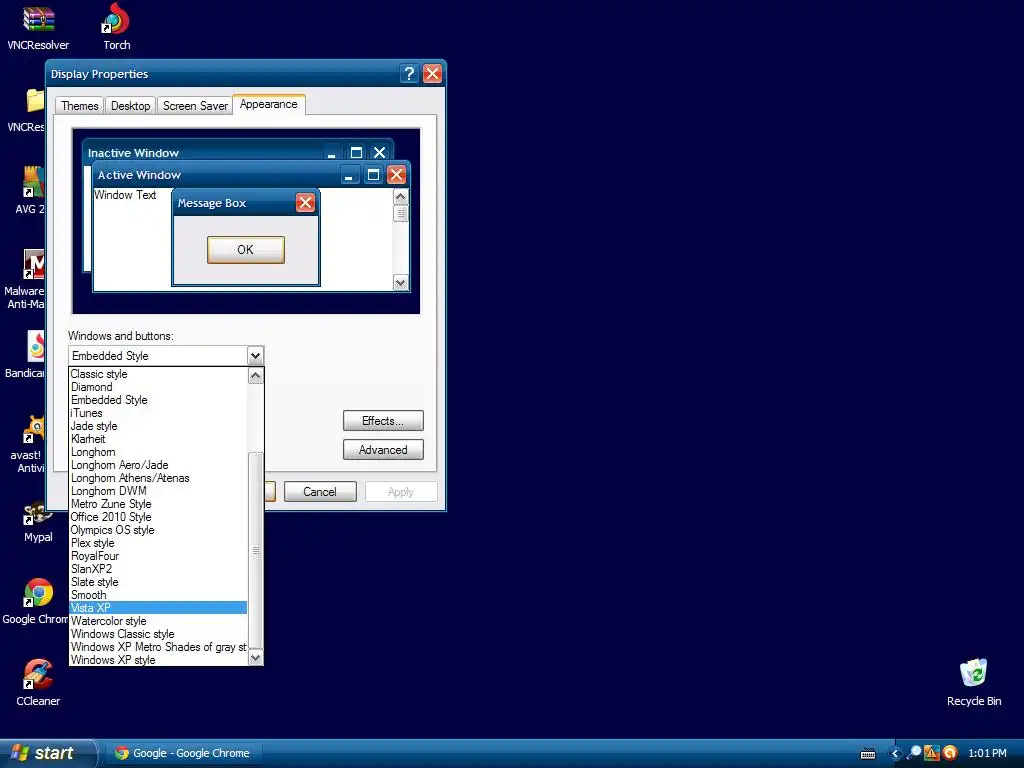Viewport: 1024px width, 768px height.
Task: Switch to the Desktop tab
Action: click(131, 106)
